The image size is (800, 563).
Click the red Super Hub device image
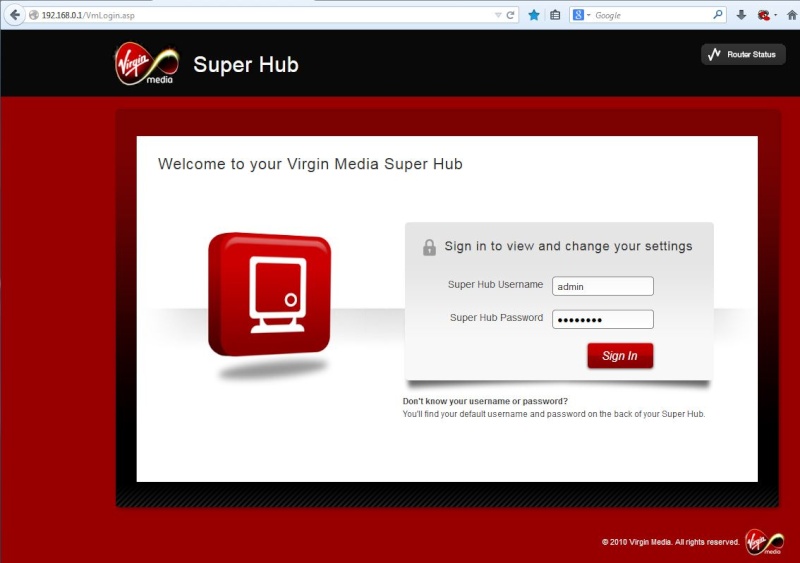(x=269, y=294)
